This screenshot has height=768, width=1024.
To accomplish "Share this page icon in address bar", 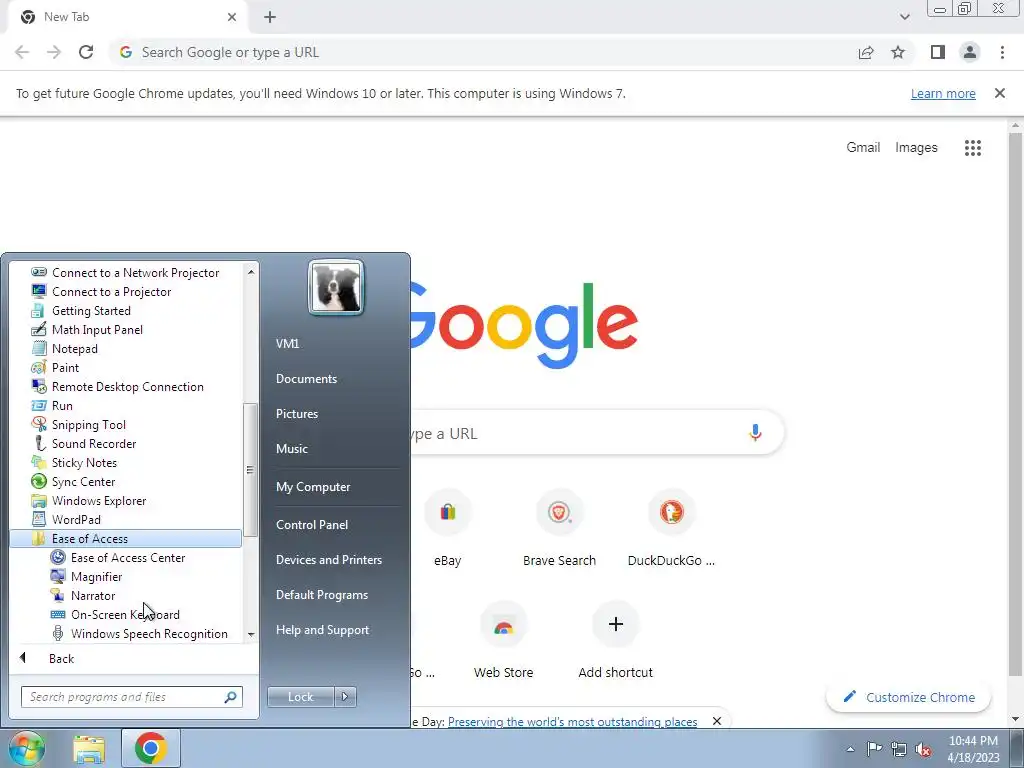I will (866, 52).
